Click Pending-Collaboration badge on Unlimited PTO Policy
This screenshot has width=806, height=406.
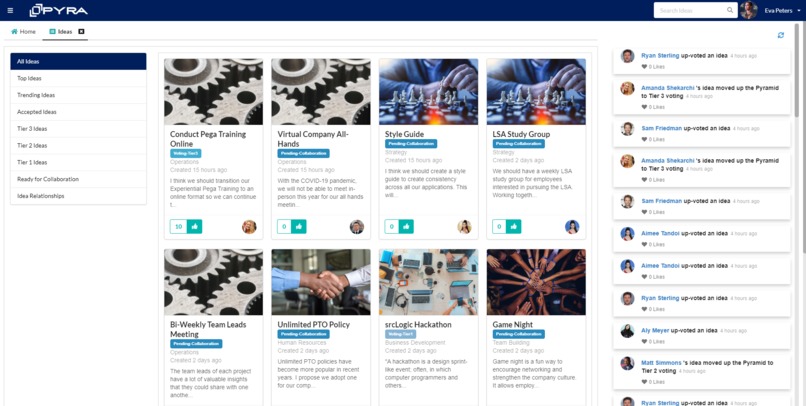(303, 334)
